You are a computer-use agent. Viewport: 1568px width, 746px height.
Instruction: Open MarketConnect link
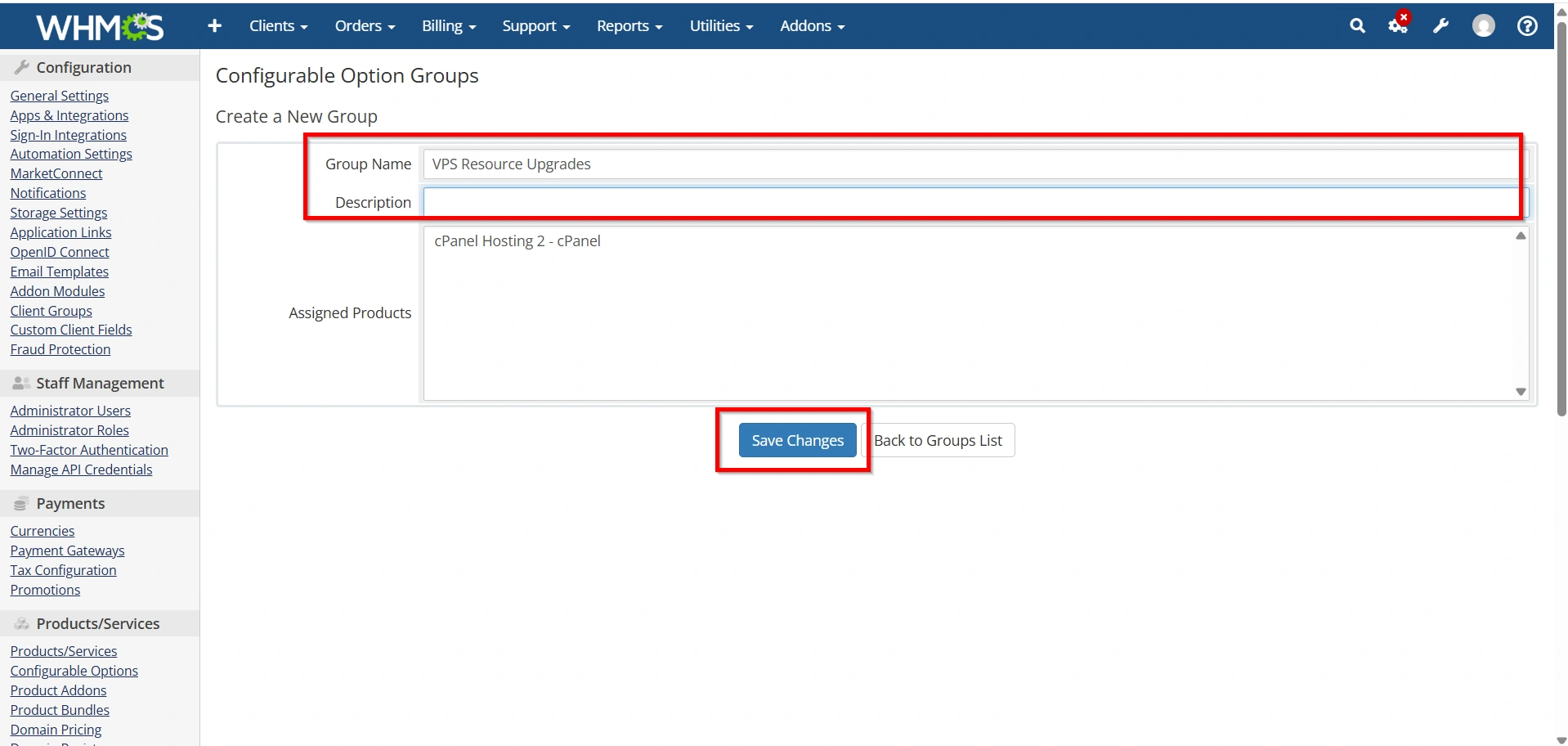(x=56, y=173)
